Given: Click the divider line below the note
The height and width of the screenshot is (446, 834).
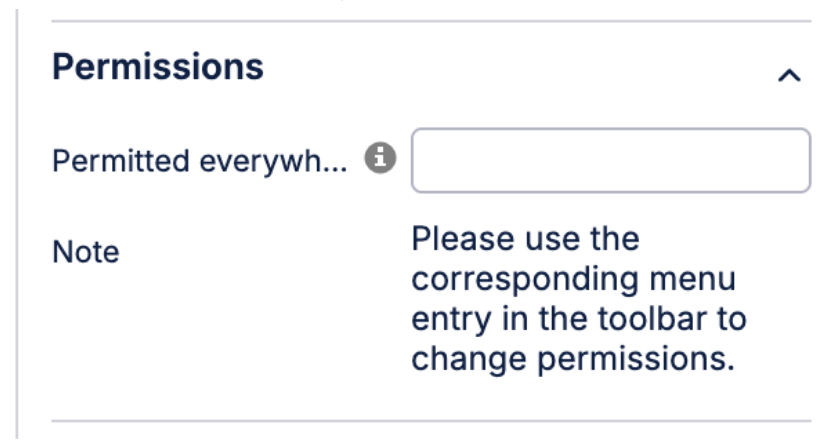Looking at the screenshot, I should point(430,421).
